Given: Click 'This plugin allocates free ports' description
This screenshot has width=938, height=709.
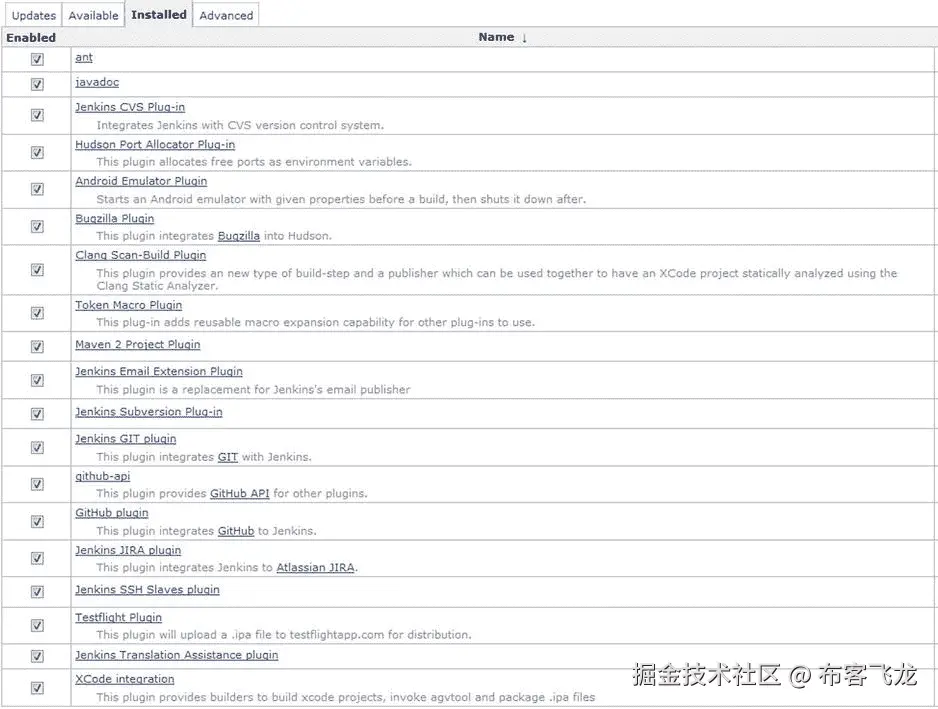Looking at the screenshot, I should (254, 162).
